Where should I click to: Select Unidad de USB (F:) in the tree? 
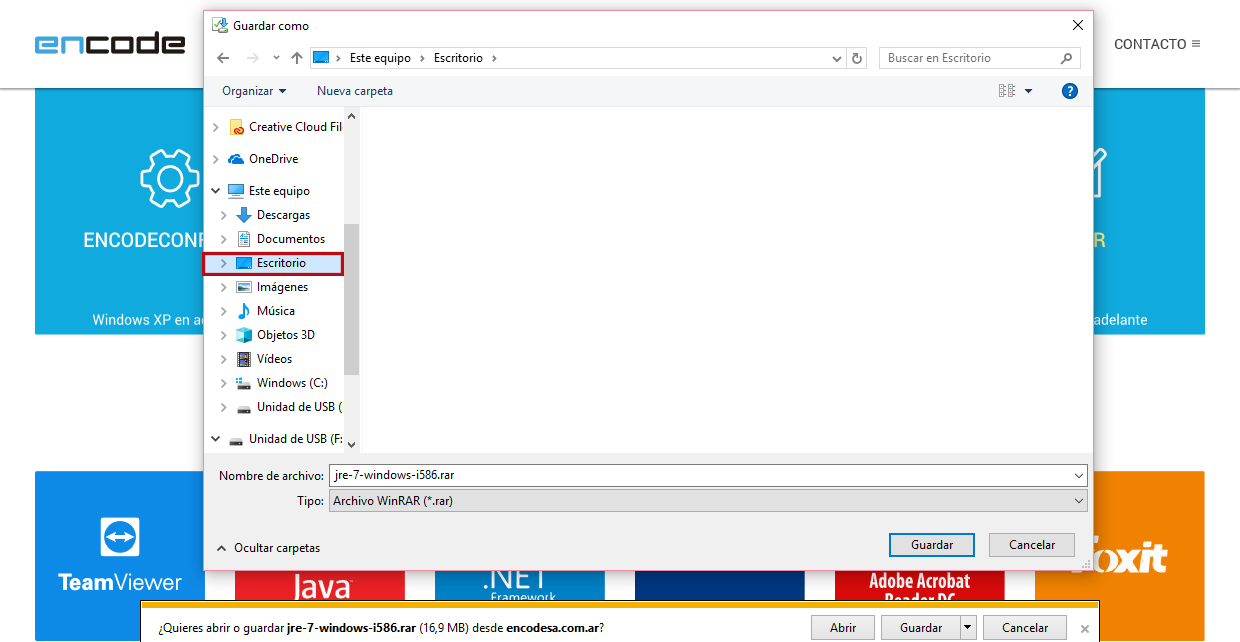pos(295,439)
